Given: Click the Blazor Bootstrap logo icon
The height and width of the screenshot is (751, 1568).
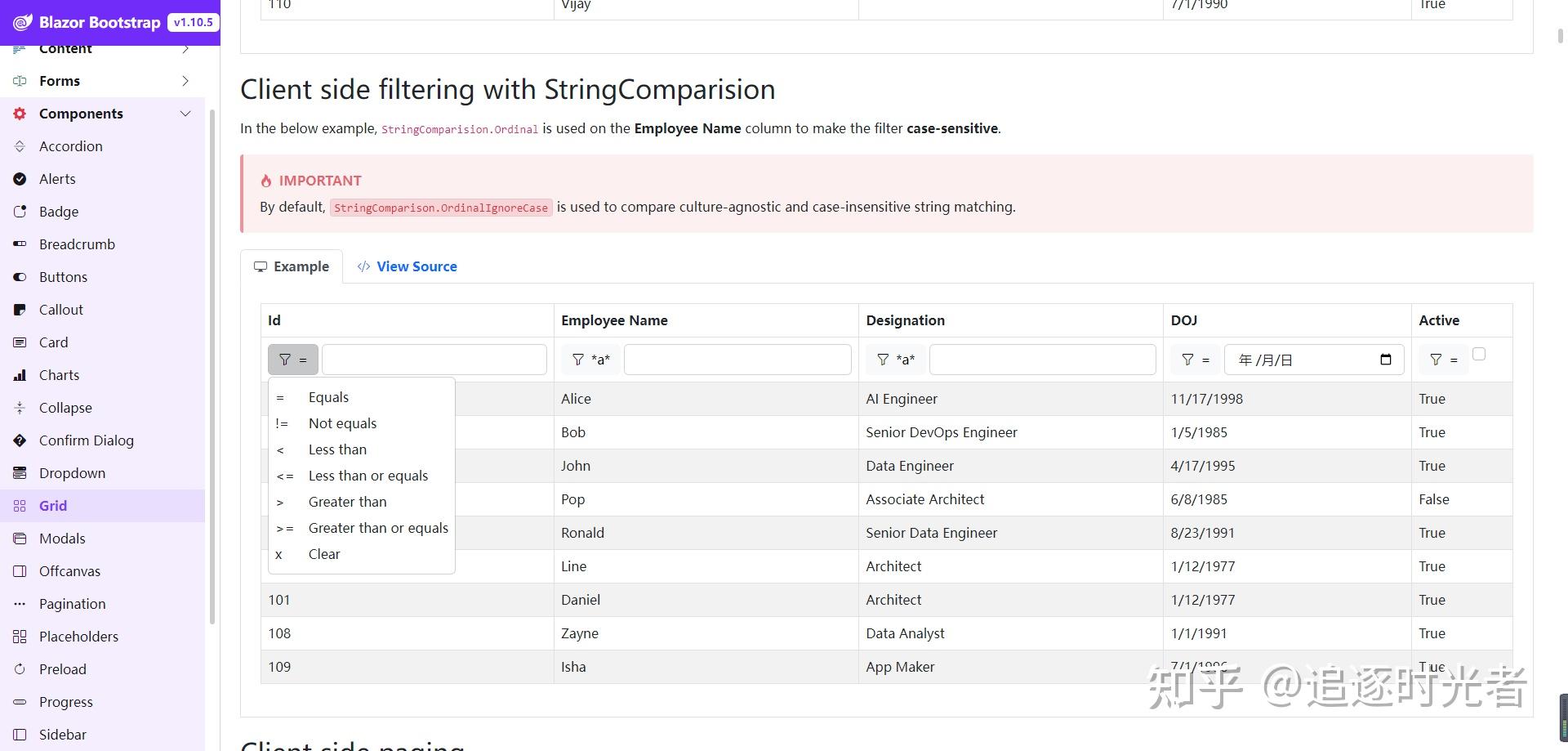Looking at the screenshot, I should click(23, 23).
